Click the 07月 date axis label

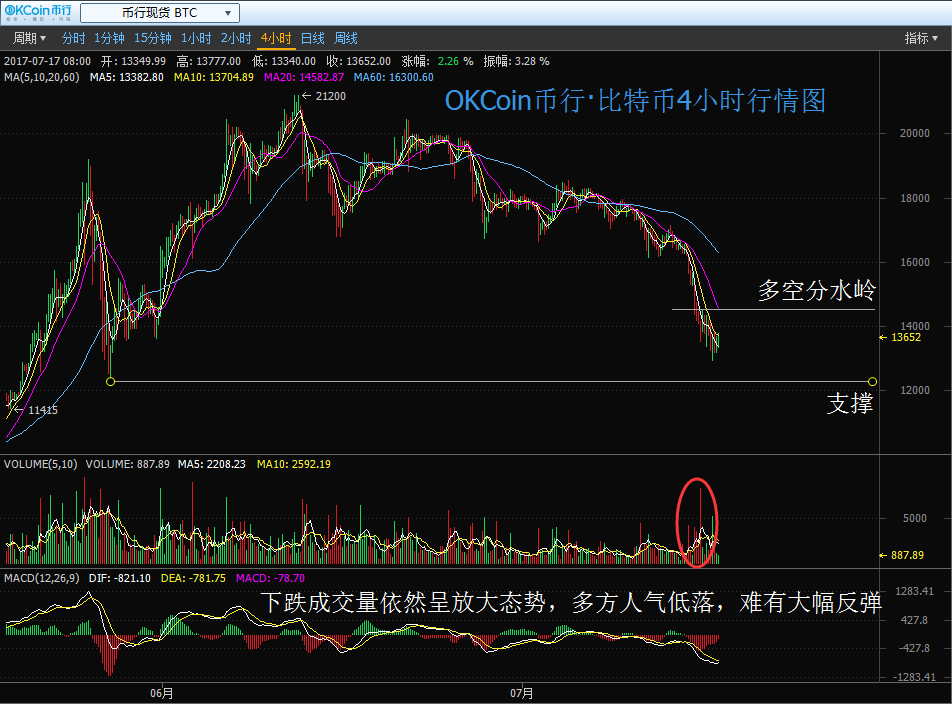[x=522, y=693]
